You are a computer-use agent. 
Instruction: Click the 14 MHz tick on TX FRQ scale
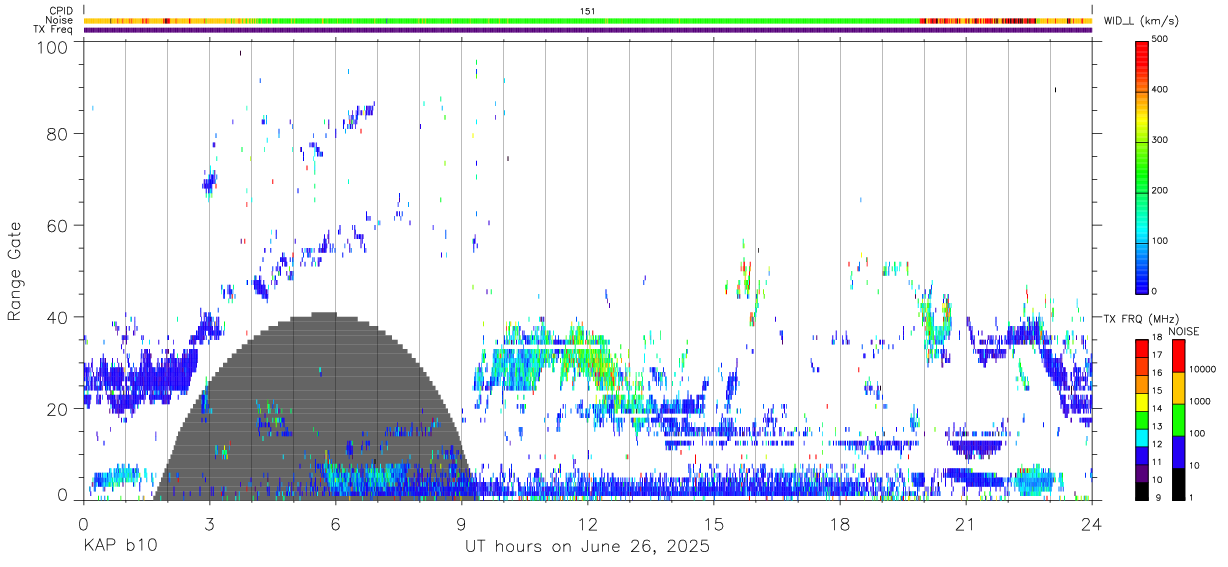[x=1156, y=408]
